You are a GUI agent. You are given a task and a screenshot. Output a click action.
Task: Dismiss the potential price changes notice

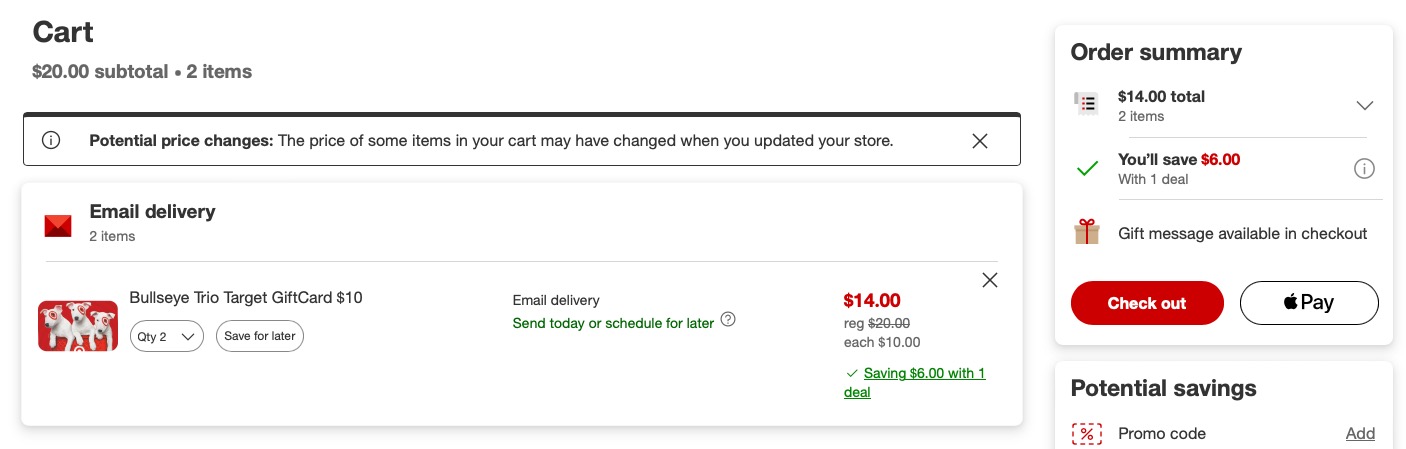click(x=980, y=141)
